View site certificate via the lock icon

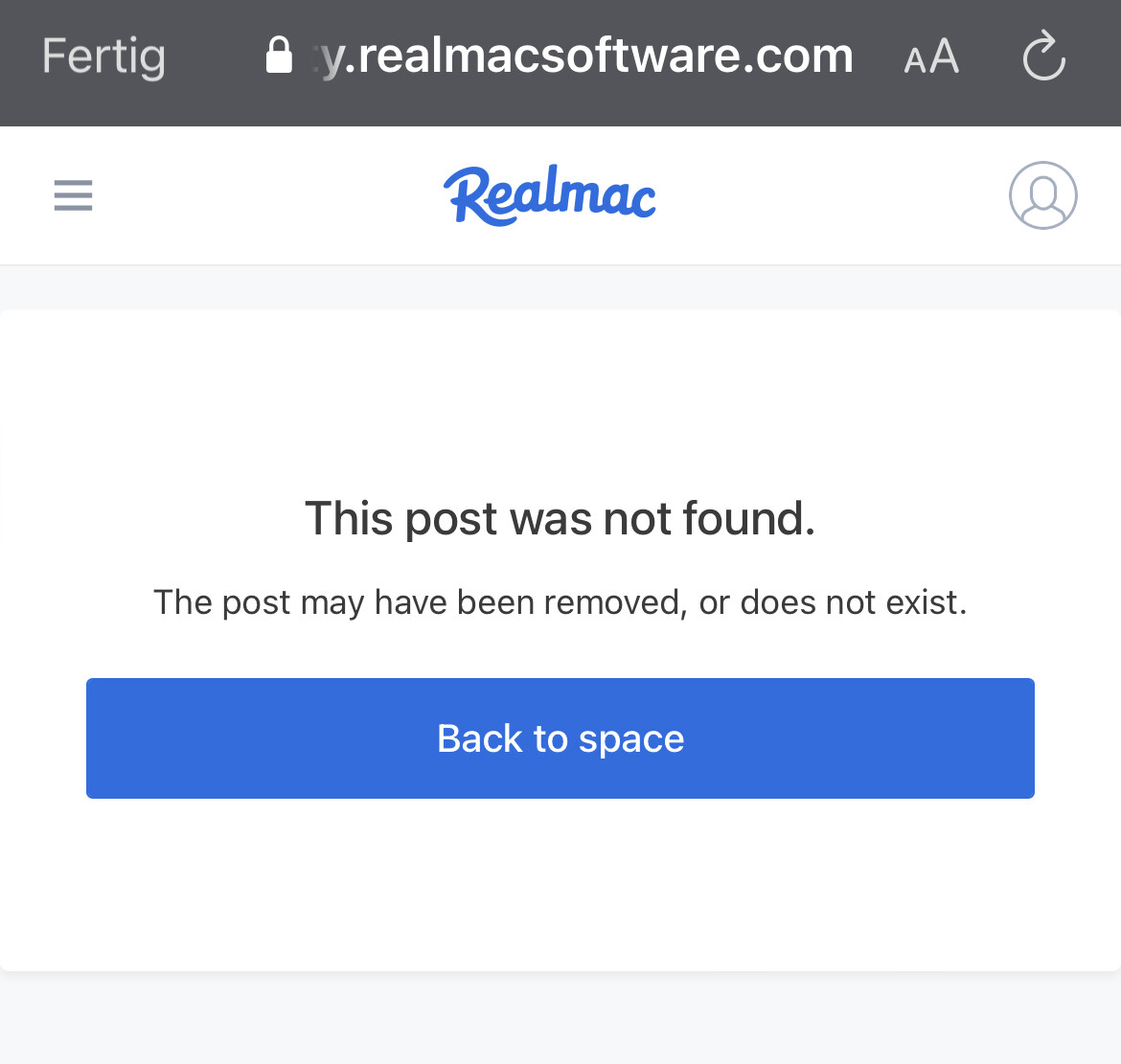pos(279,55)
